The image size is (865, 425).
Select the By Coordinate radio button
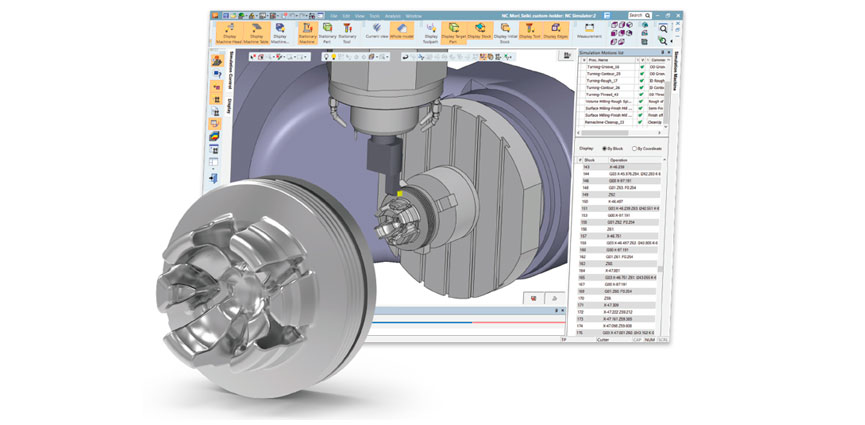(636, 148)
